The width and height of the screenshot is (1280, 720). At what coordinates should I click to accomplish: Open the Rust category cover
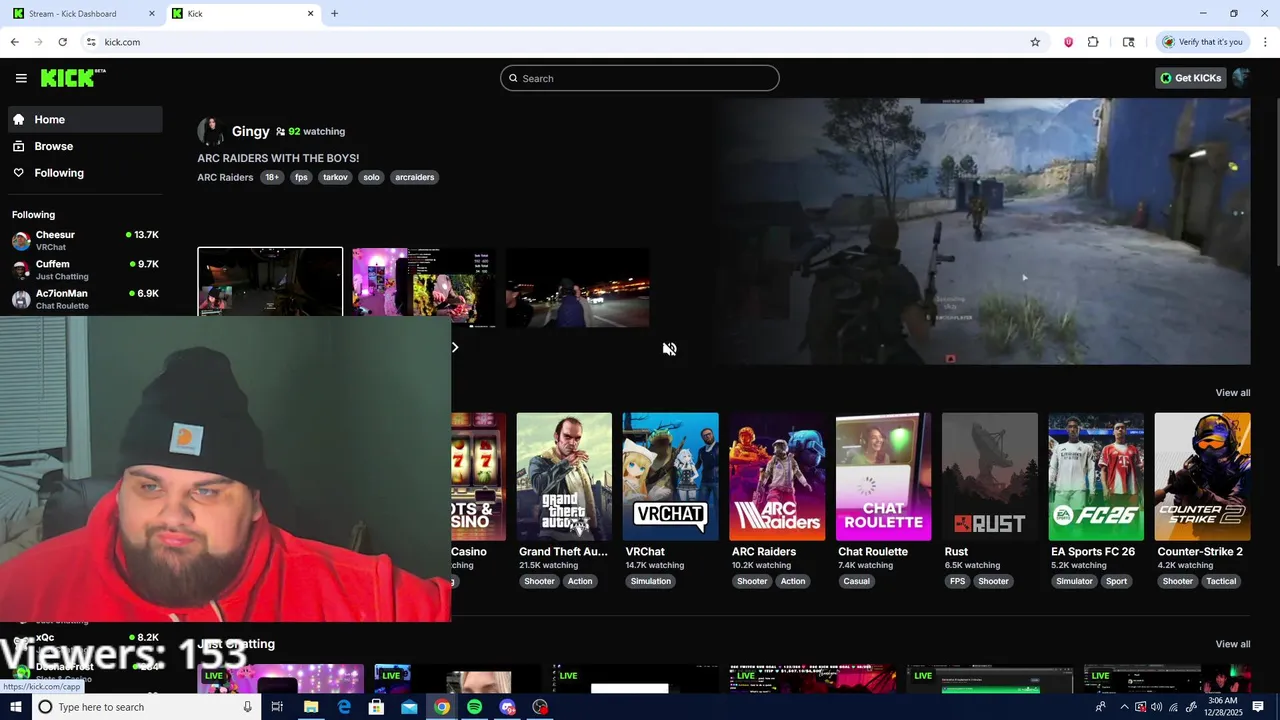(990, 477)
